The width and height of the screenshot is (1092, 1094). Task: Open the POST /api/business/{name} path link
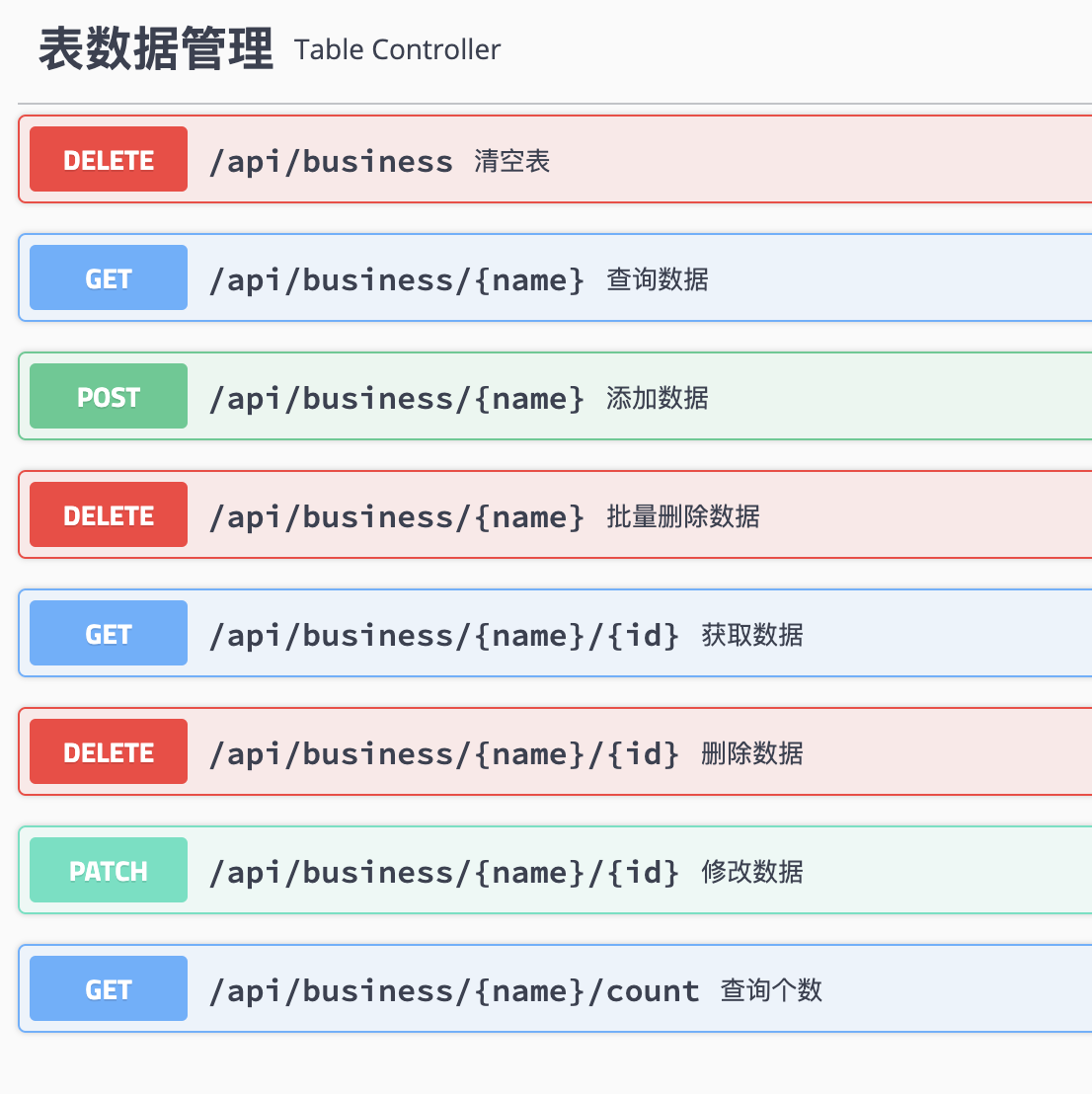(397, 398)
